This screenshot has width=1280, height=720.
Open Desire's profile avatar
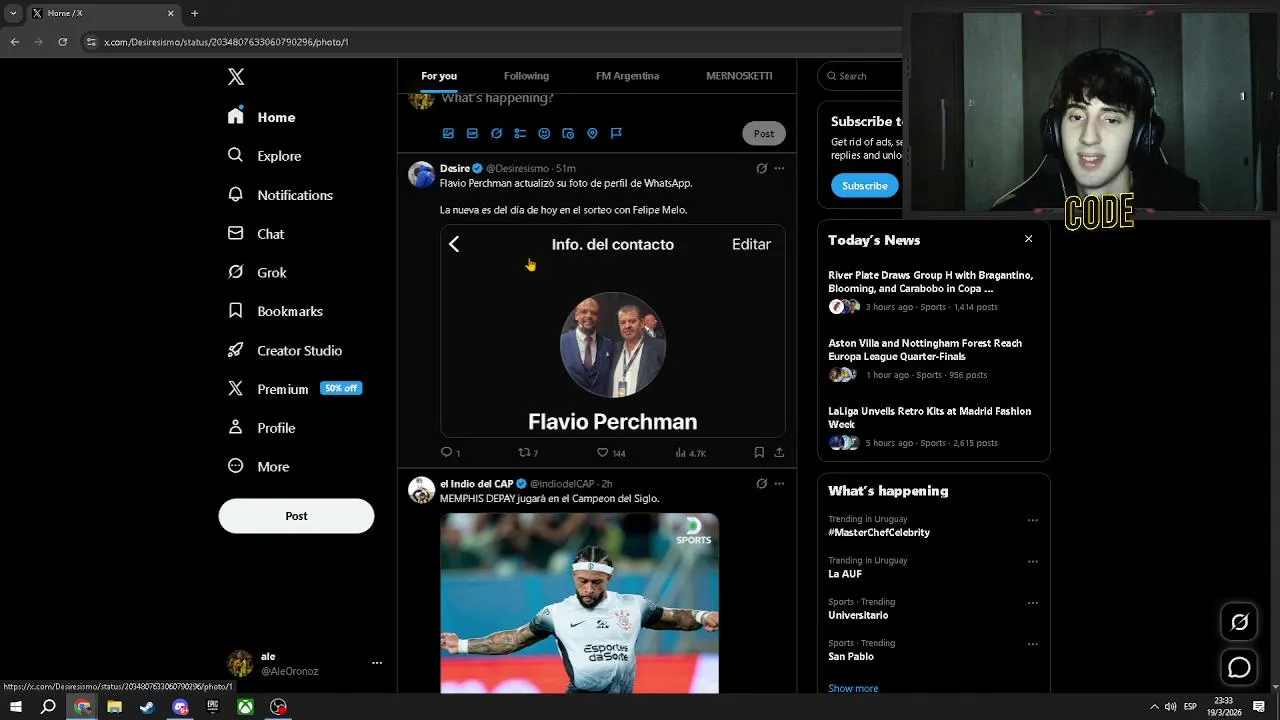[421, 175]
